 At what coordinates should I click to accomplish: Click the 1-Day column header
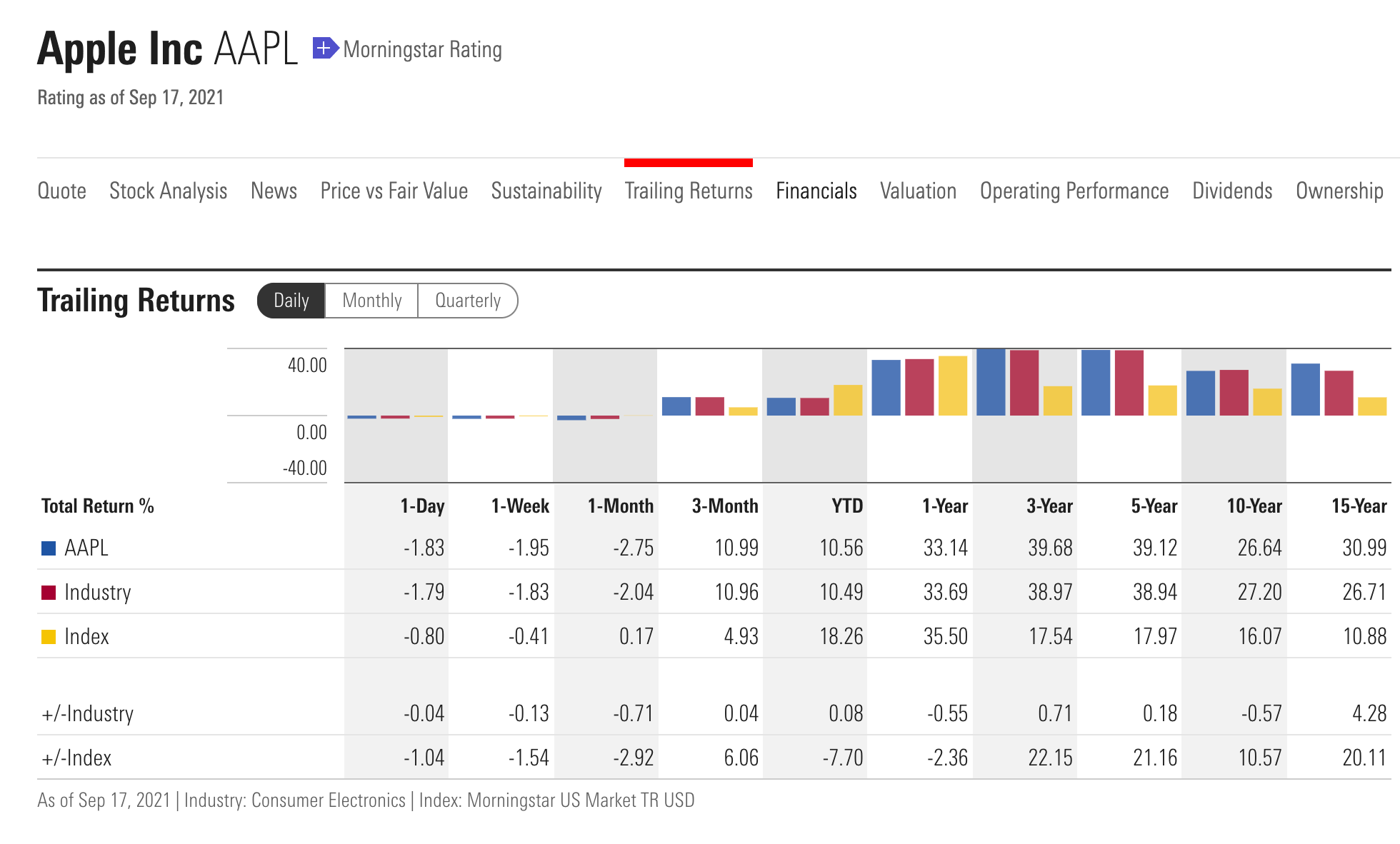tap(422, 506)
